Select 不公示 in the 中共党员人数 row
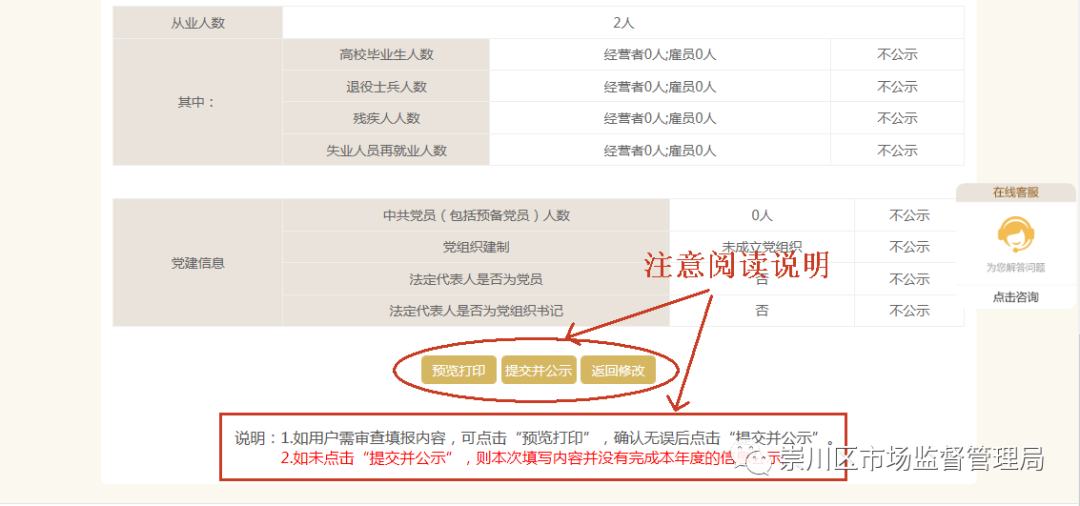 coord(909,215)
